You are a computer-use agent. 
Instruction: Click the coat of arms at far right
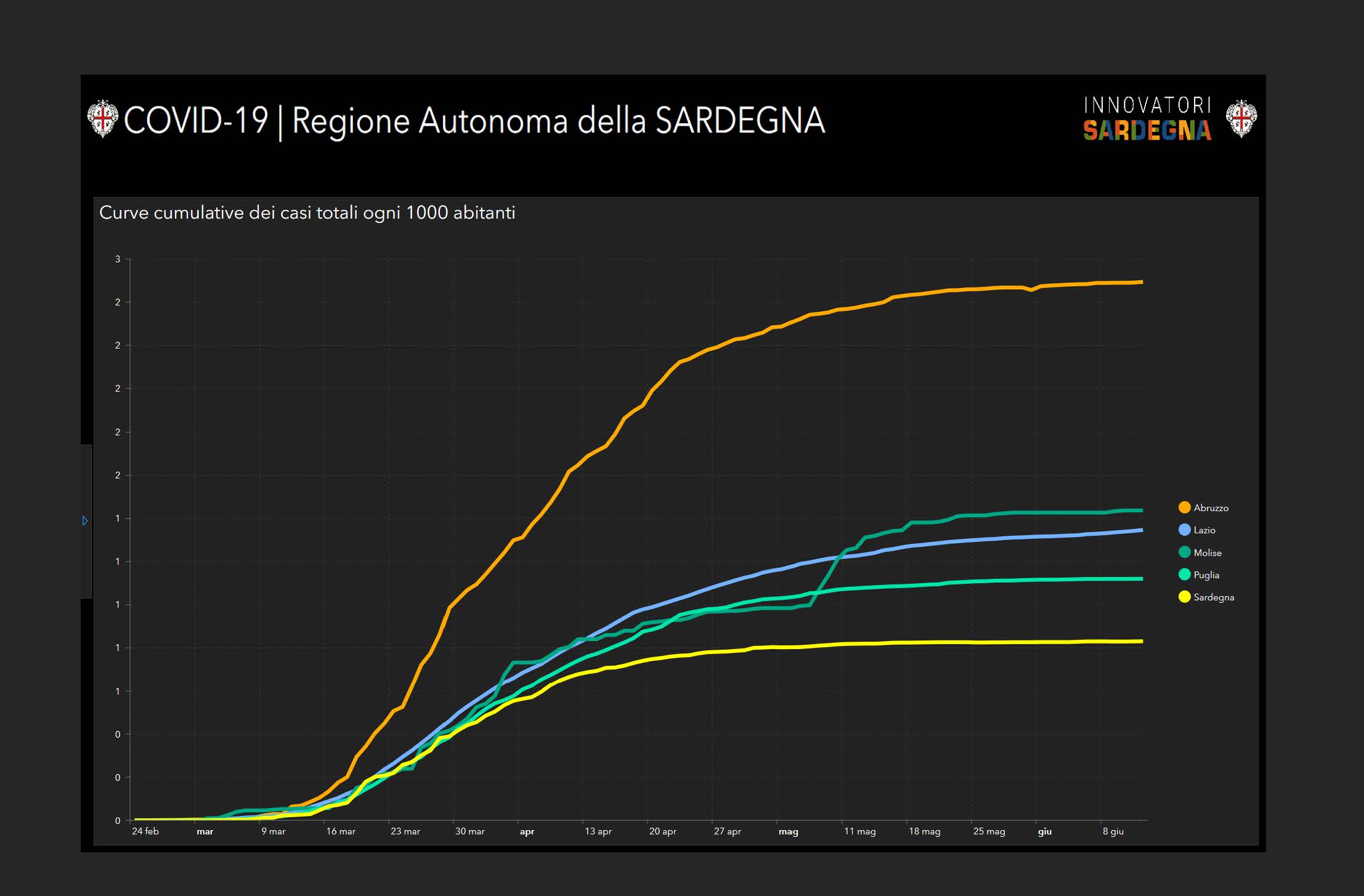pos(1241,118)
